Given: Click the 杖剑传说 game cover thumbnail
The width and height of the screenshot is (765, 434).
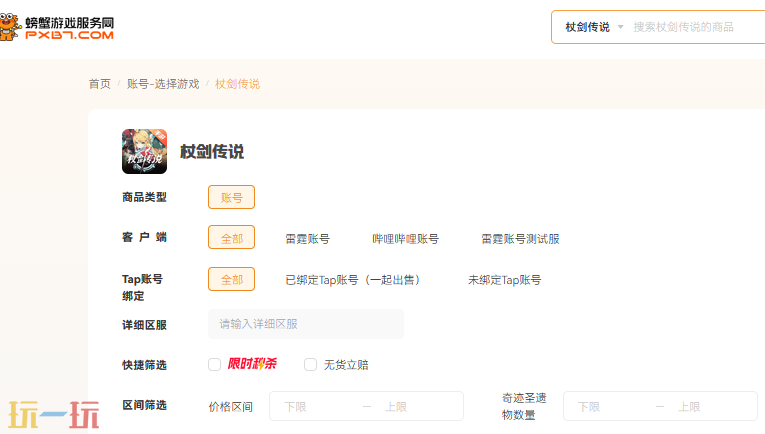Looking at the screenshot, I should coord(144,151).
